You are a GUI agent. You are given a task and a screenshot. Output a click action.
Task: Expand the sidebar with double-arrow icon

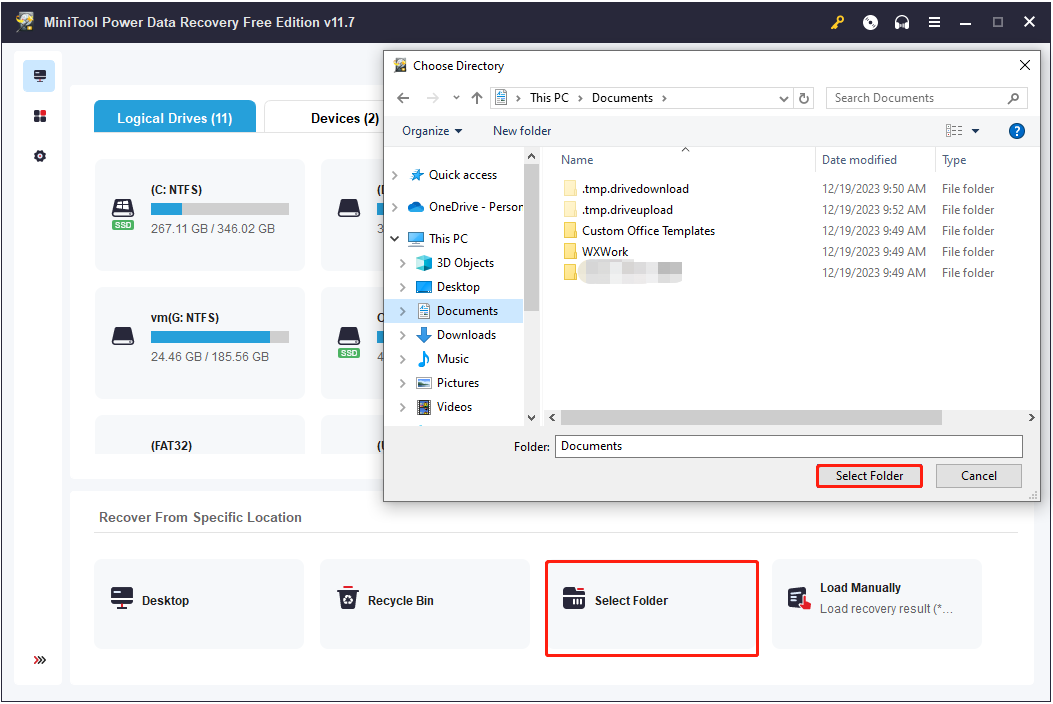point(40,660)
